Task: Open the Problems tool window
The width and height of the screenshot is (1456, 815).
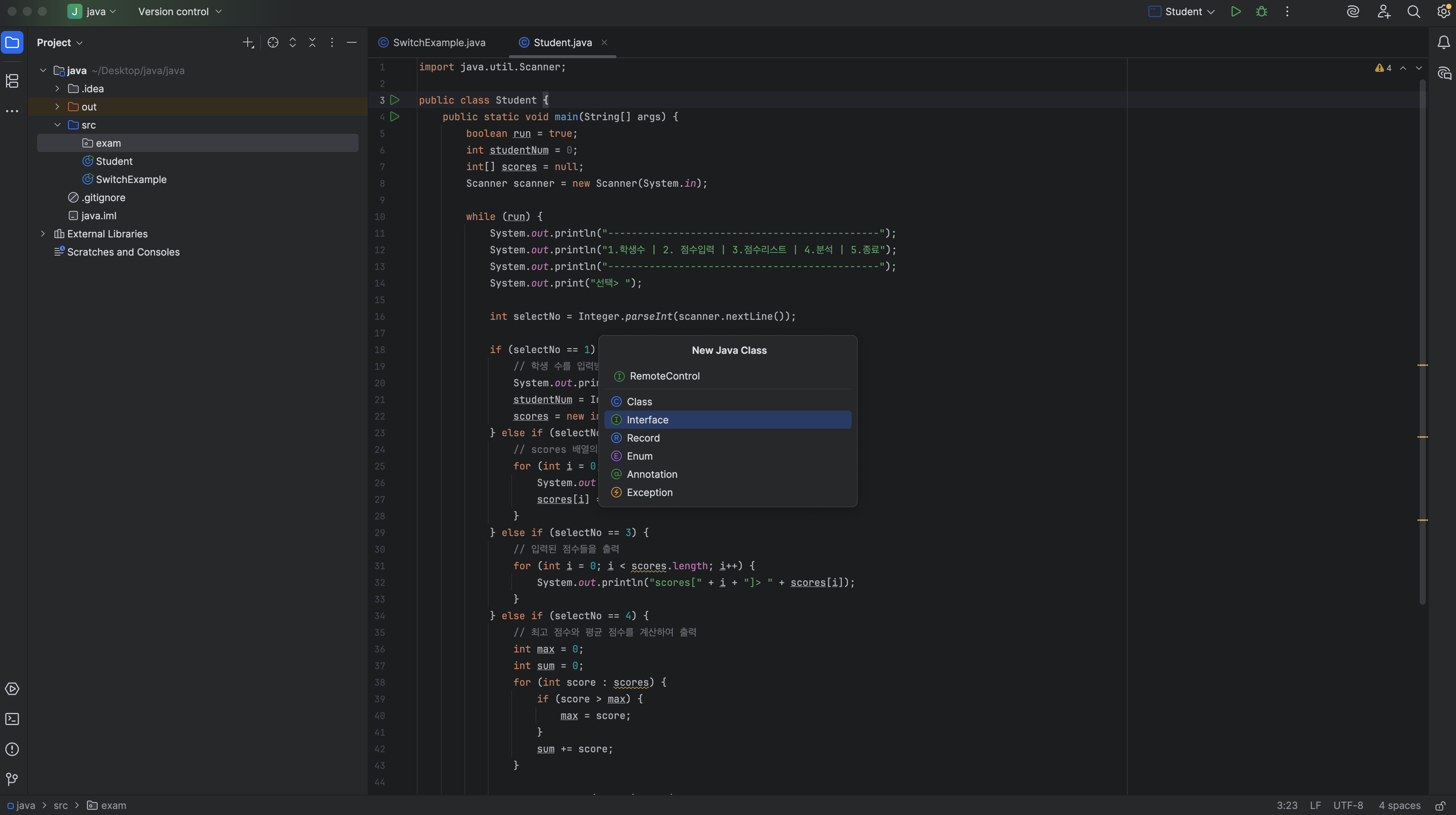Action: [12, 749]
